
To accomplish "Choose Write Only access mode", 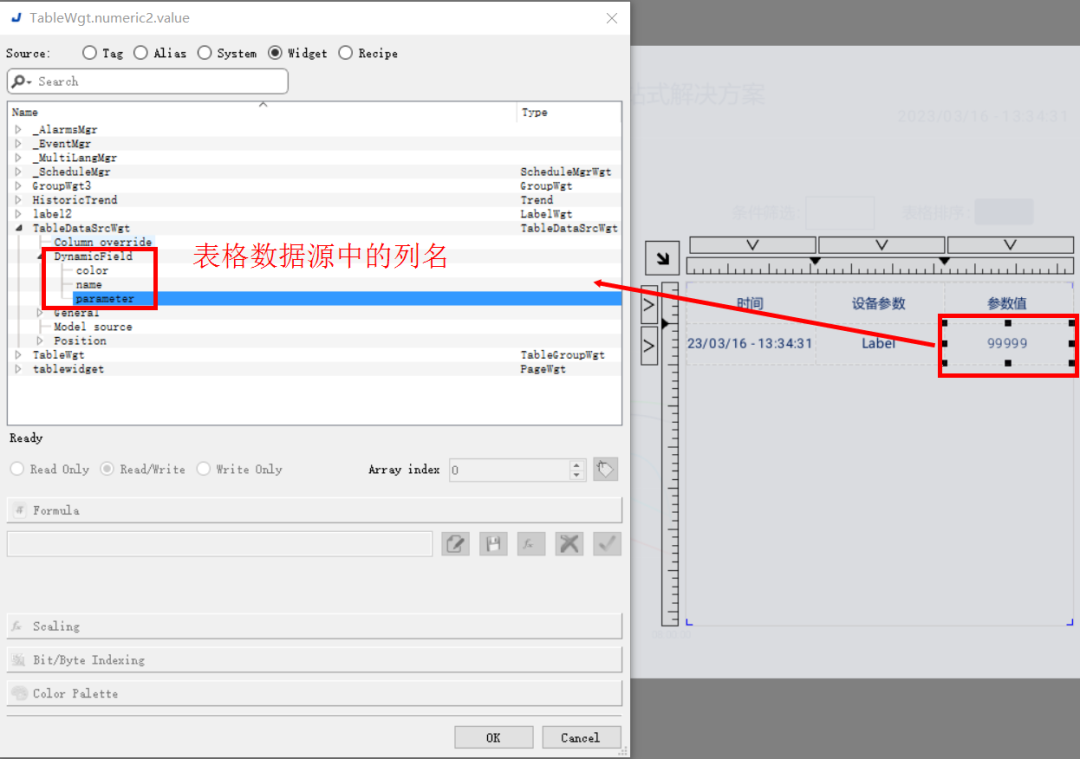I will (x=203, y=469).
